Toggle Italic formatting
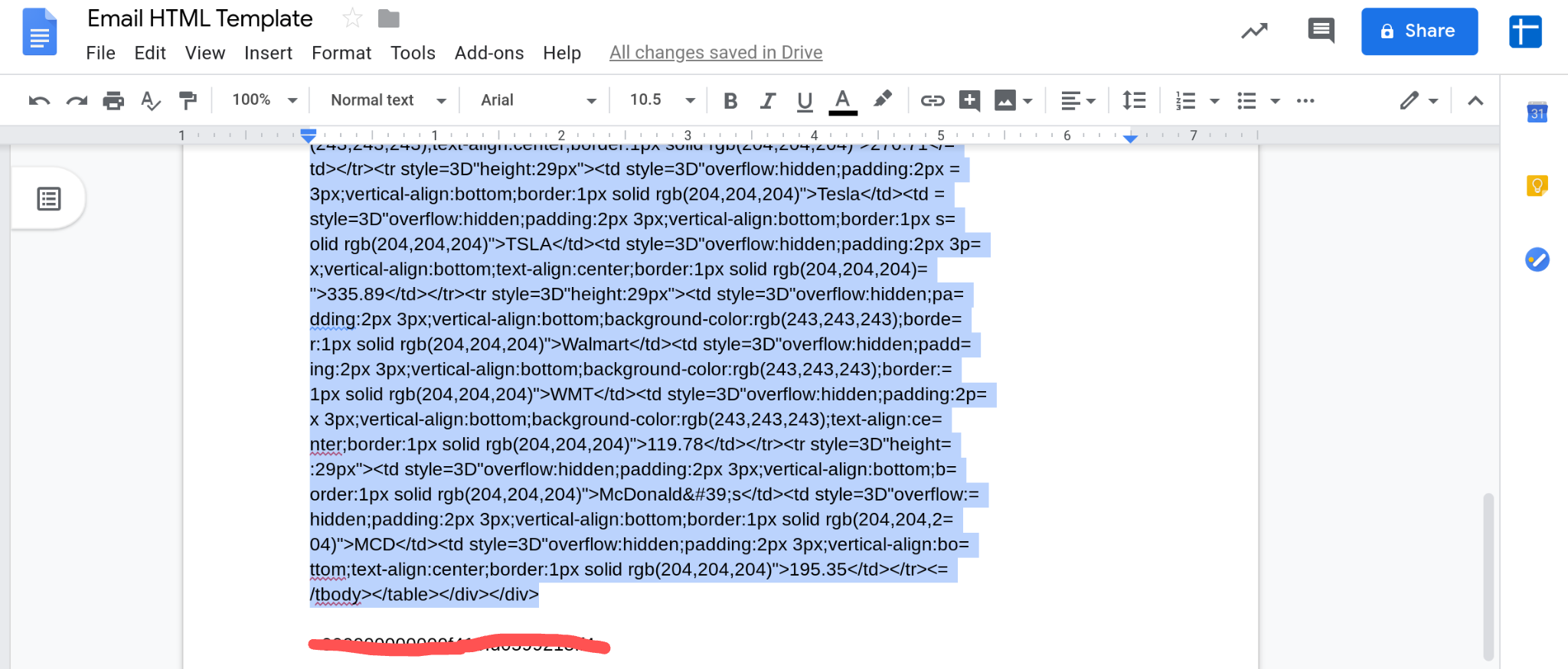The width and height of the screenshot is (1568, 669). click(767, 101)
